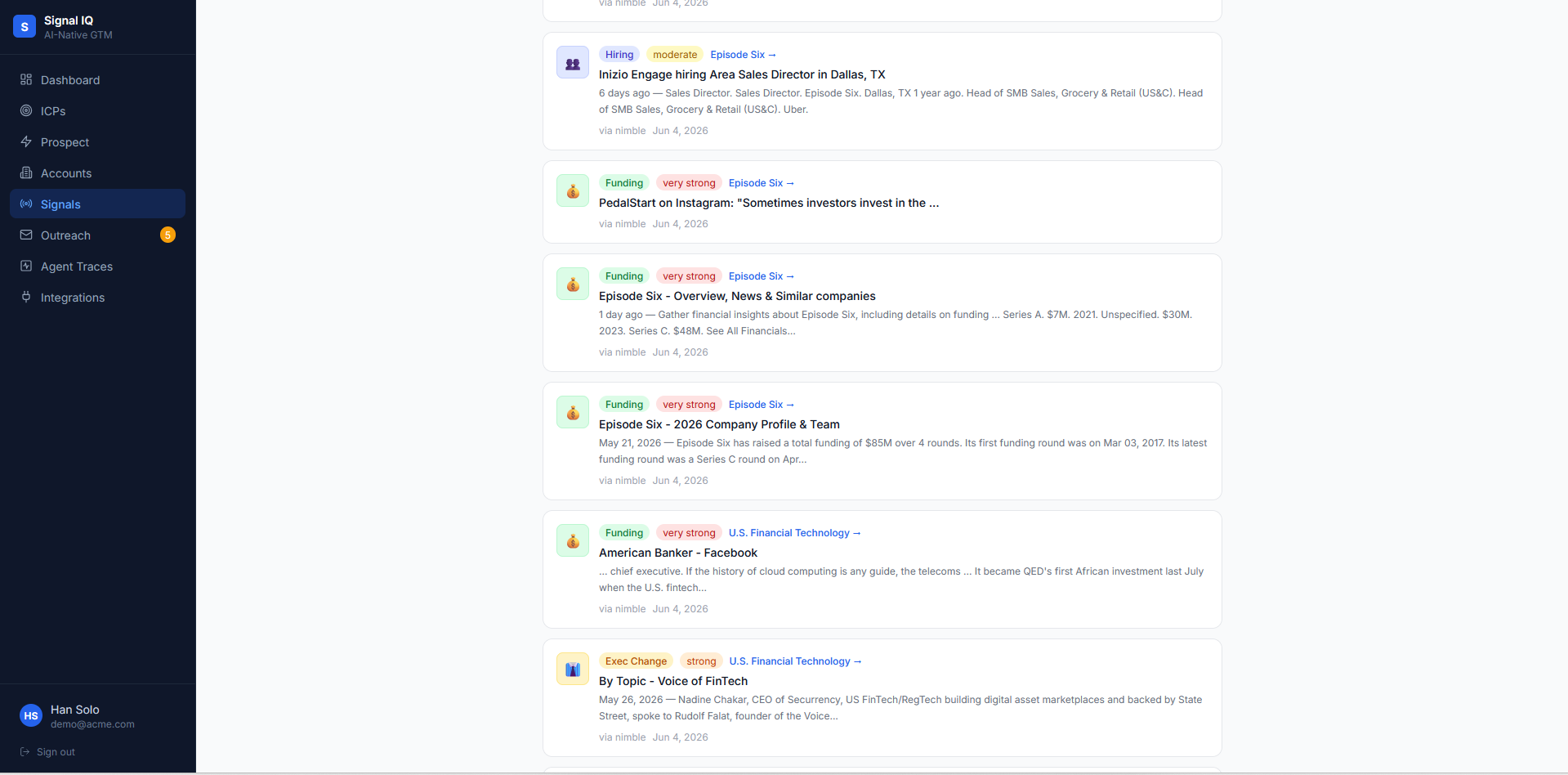Open the Dashboard page

(98, 79)
